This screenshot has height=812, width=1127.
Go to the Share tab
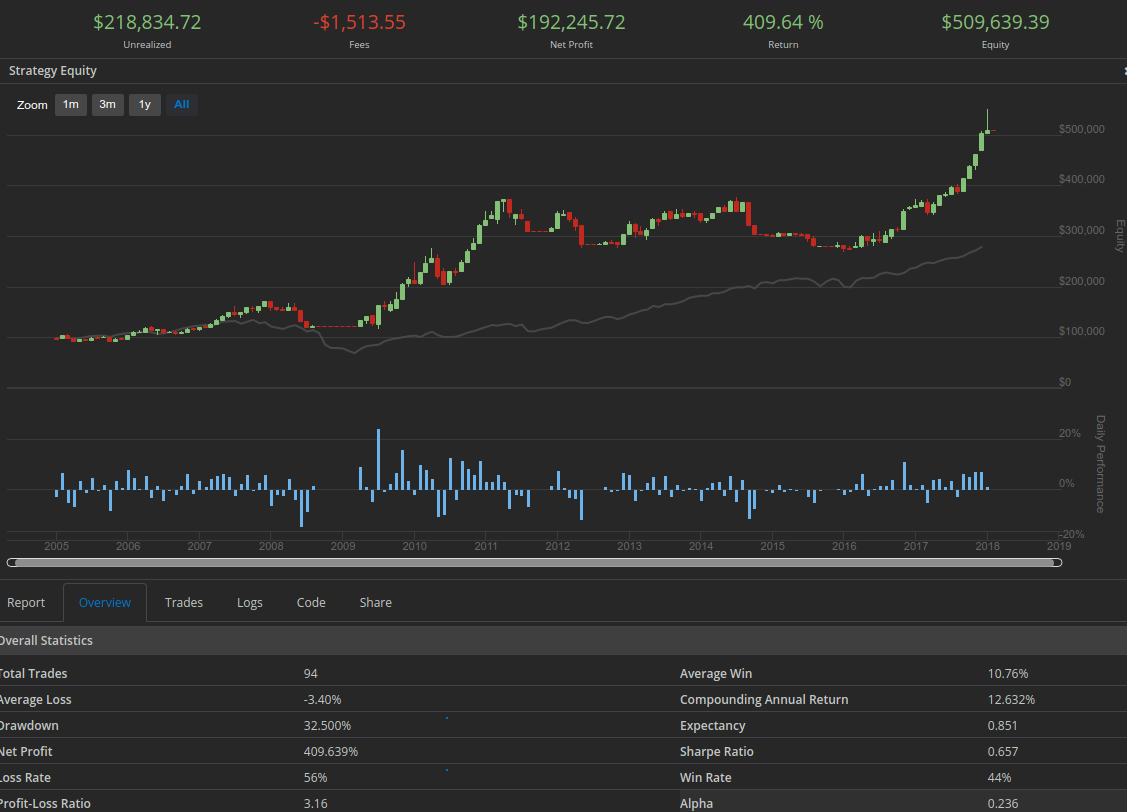[x=376, y=603]
